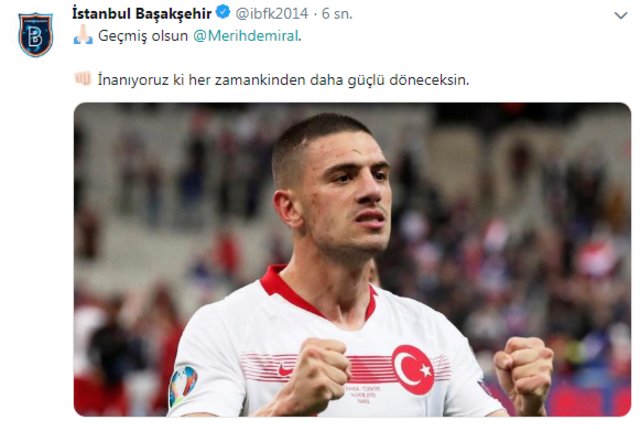The image size is (640, 431).
Task: Click the clenched fist near Nike logo
Action: coord(320,371)
